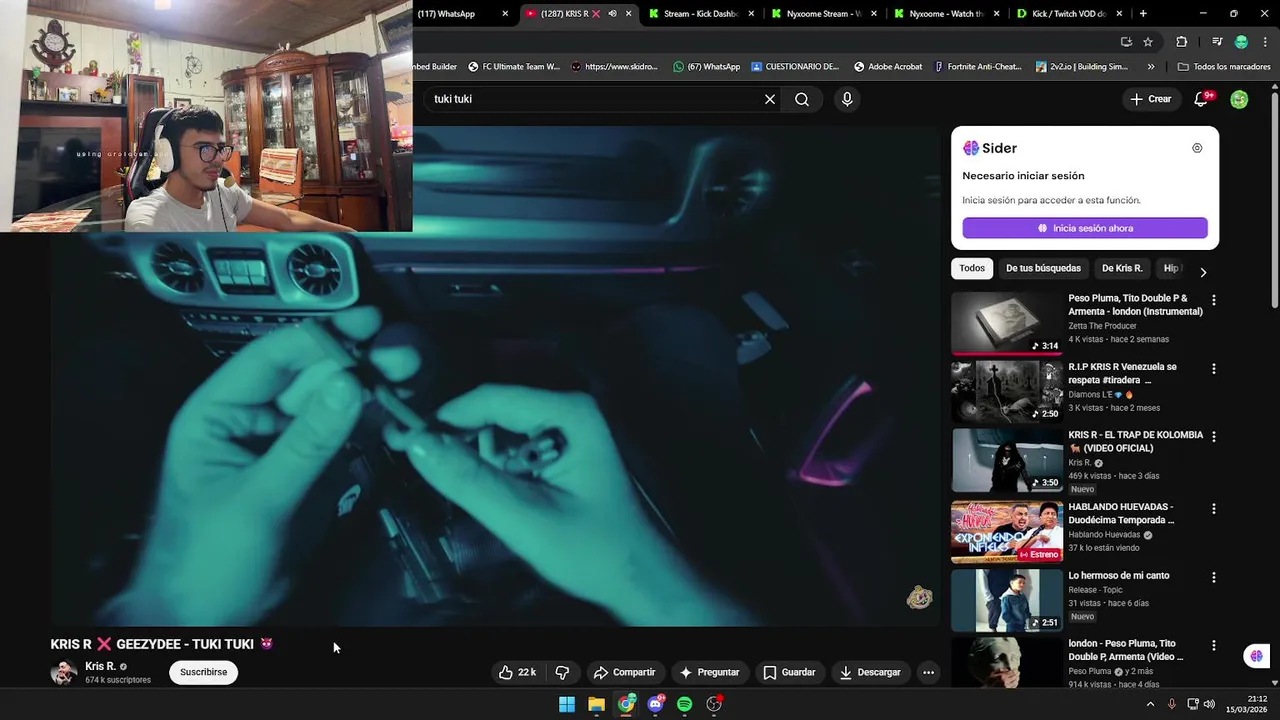Dislike the Tuki Tuki video
This screenshot has height=720, width=1280.
tap(562, 672)
